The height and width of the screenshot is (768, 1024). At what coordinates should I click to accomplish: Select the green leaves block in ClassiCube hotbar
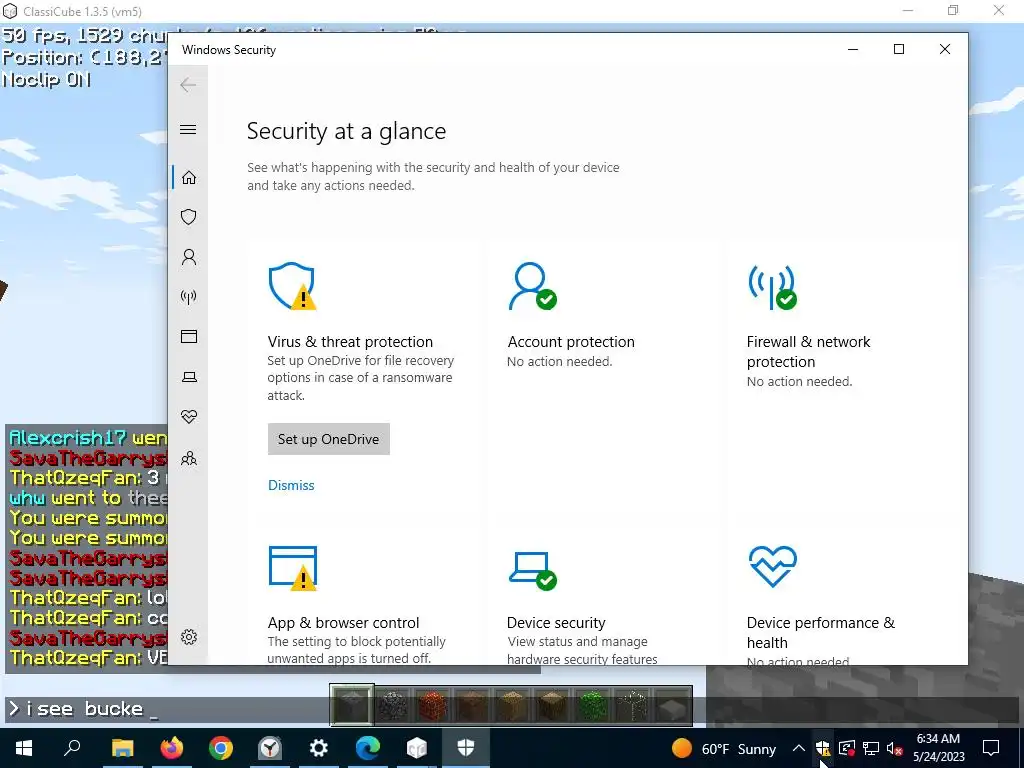pos(592,706)
